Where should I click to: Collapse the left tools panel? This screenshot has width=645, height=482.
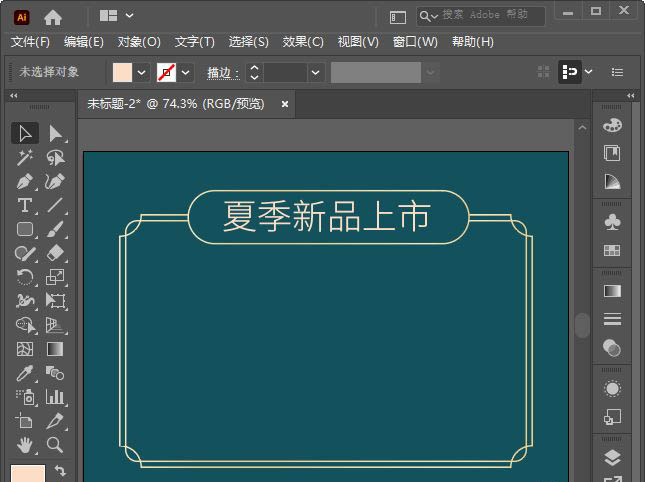click(x=14, y=95)
